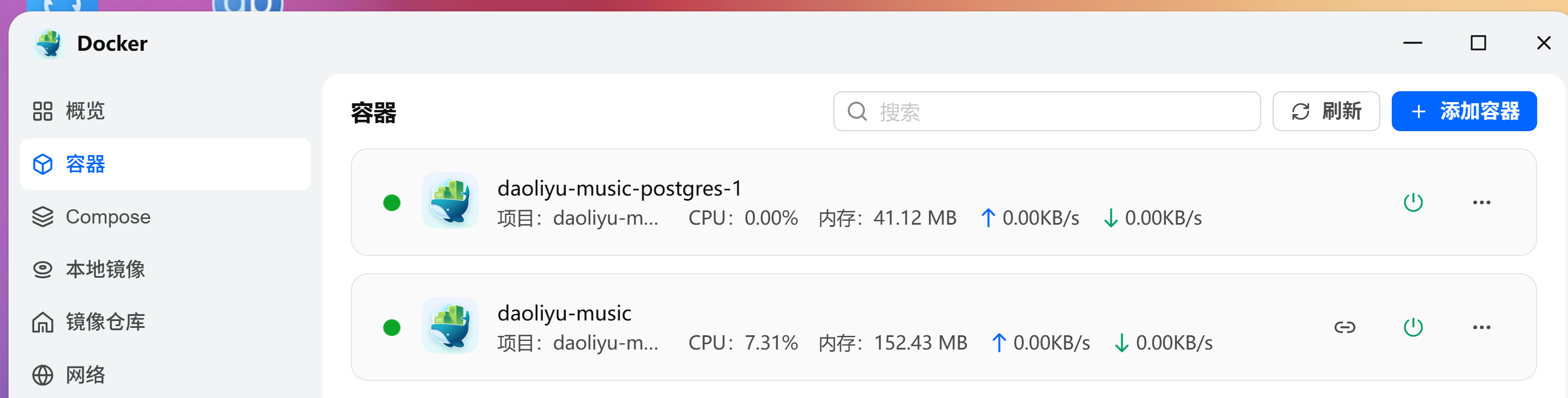Open more options for daoliyu-music-postgres-1
This screenshot has width=1568, height=398.
(x=1480, y=202)
